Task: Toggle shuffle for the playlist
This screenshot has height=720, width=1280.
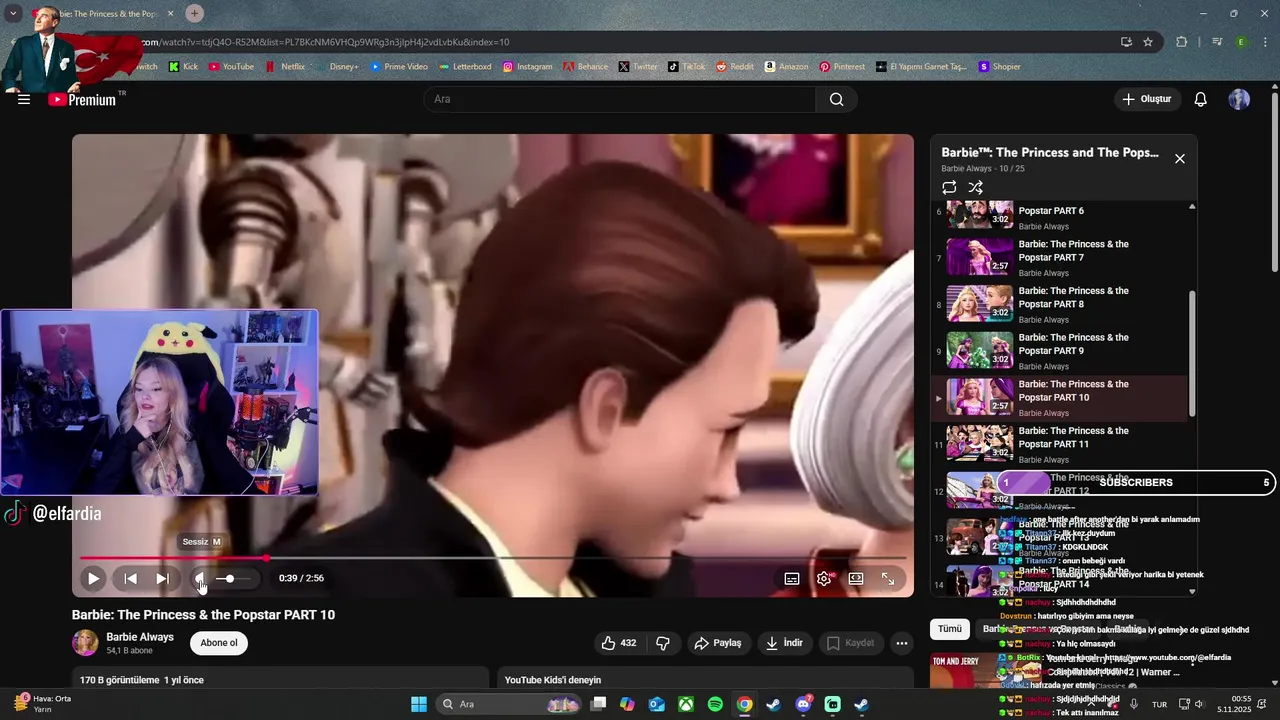Action: (976, 187)
